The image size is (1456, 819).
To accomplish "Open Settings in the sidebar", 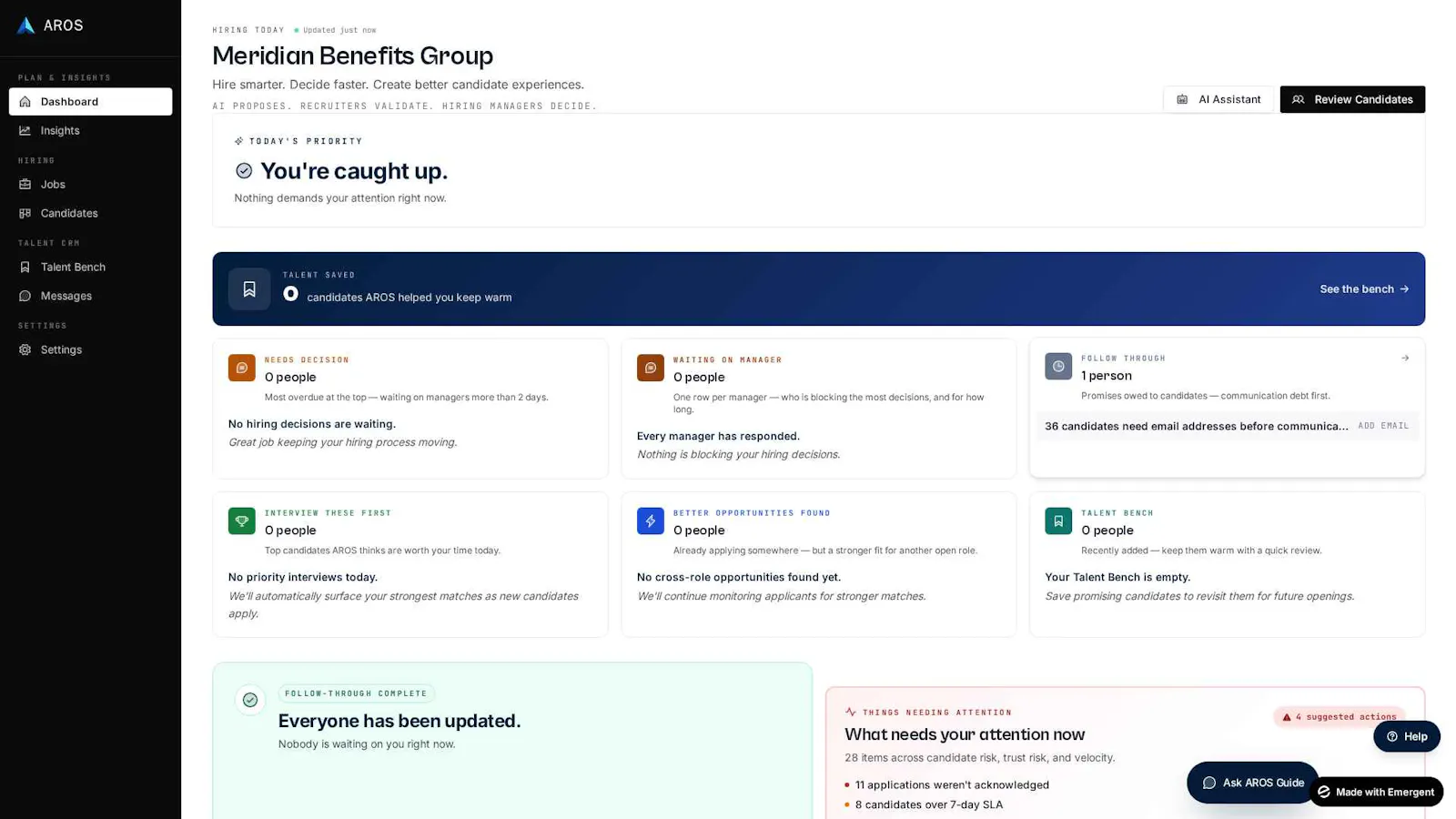I will (90, 349).
